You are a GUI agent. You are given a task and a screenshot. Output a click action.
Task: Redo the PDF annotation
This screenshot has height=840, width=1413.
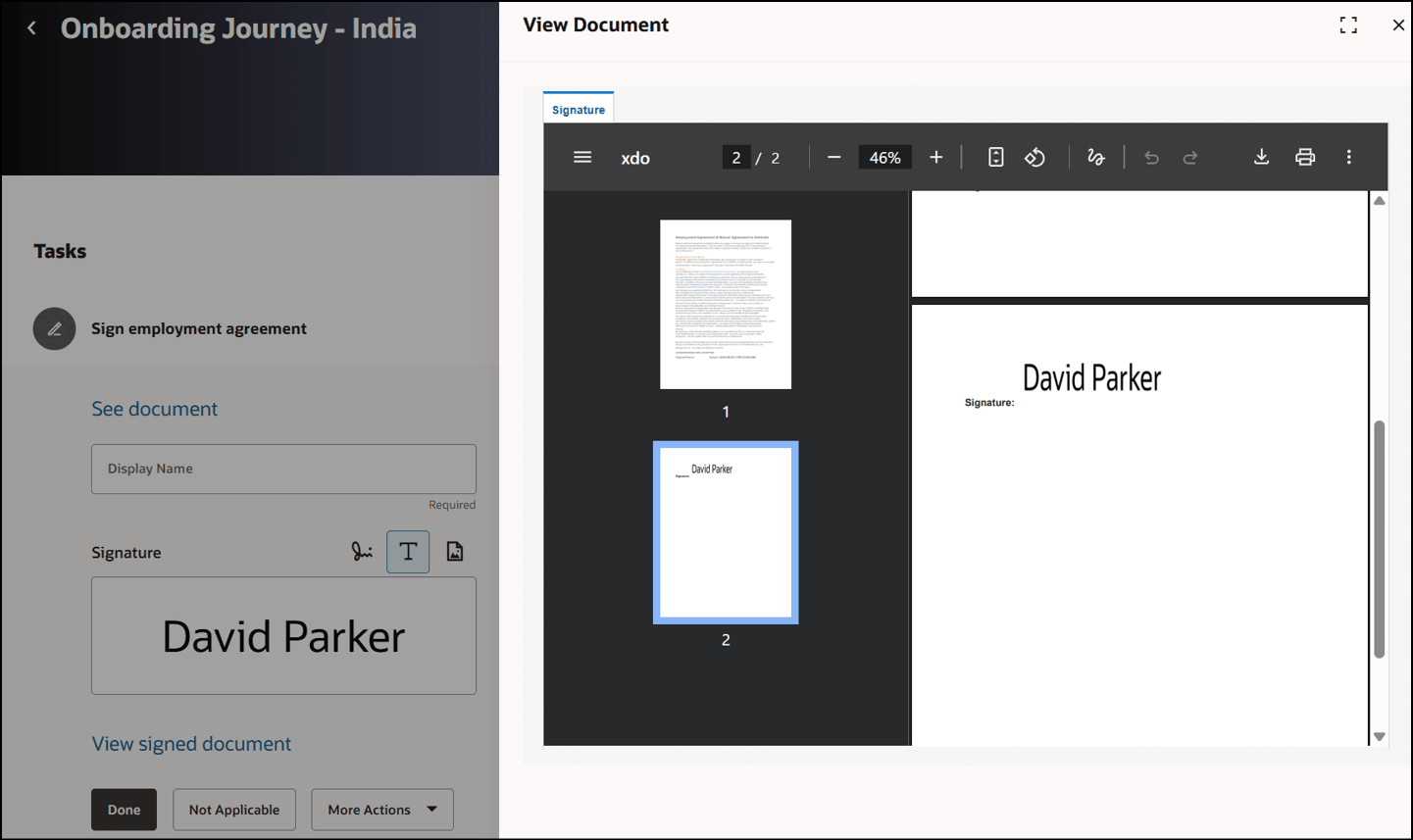(1190, 158)
